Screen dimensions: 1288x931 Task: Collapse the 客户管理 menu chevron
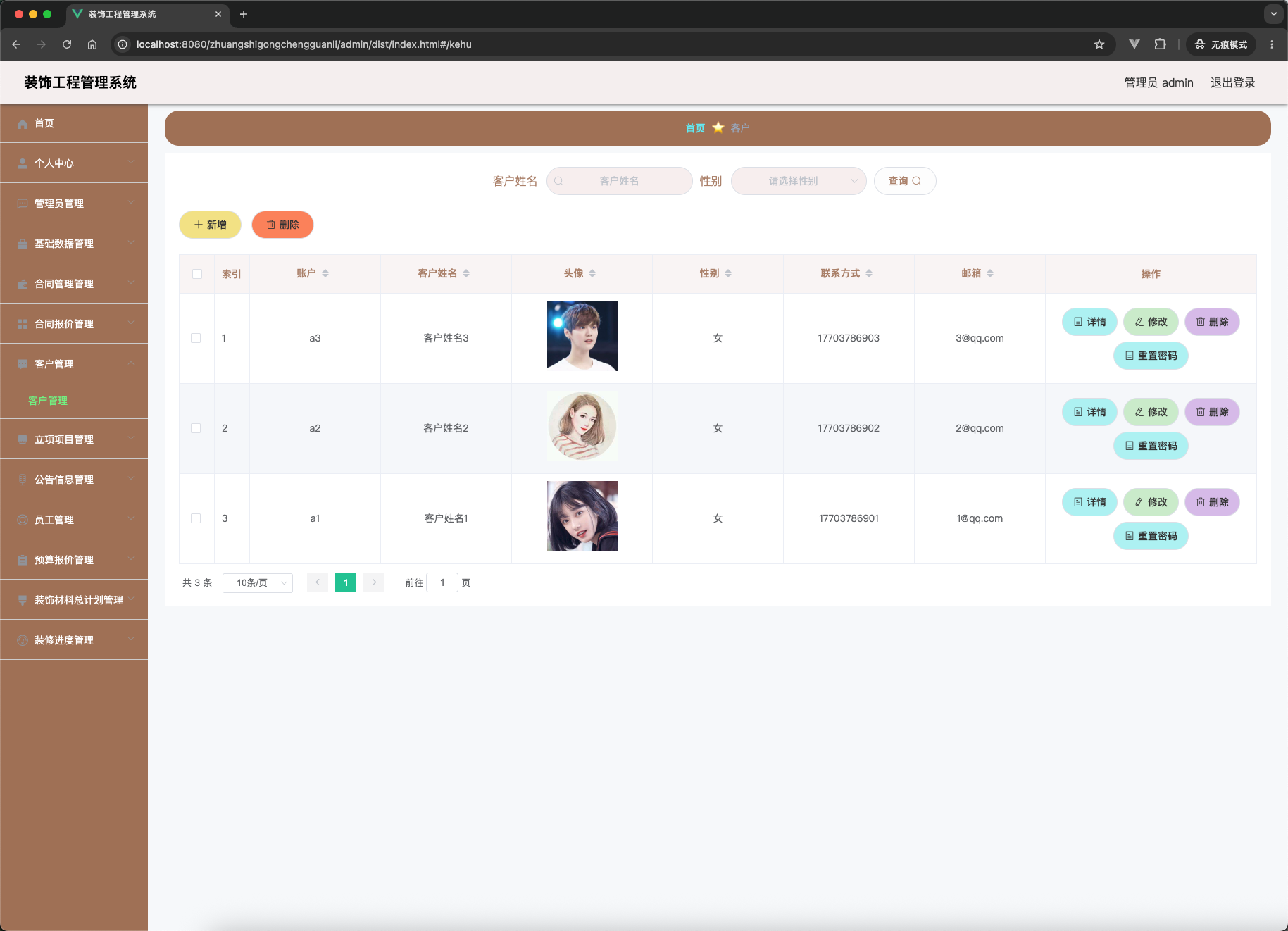tap(131, 363)
